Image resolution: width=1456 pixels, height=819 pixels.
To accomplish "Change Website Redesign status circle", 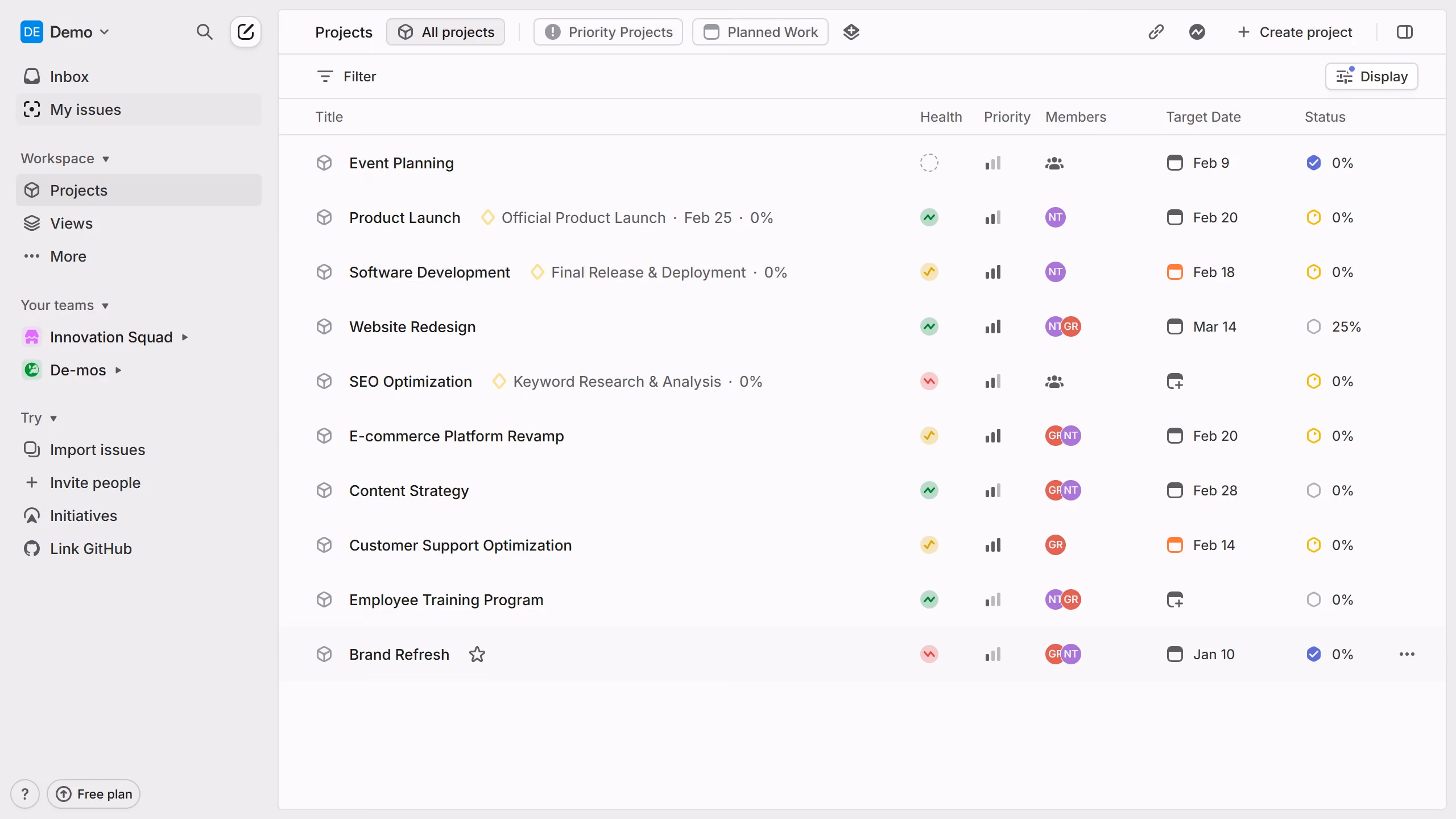I will pyautogui.click(x=1314, y=327).
